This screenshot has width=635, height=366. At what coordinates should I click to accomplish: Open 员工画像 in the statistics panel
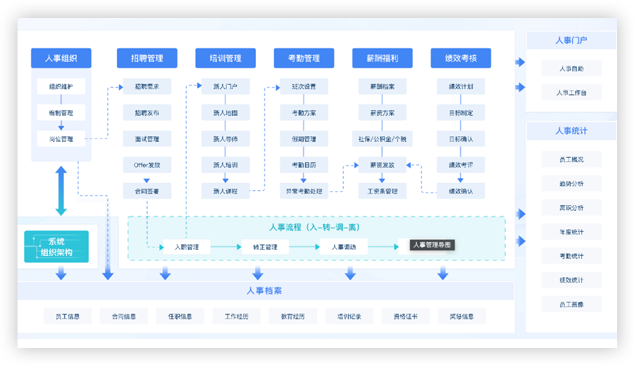pyautogui.click(x=571, y=304)
